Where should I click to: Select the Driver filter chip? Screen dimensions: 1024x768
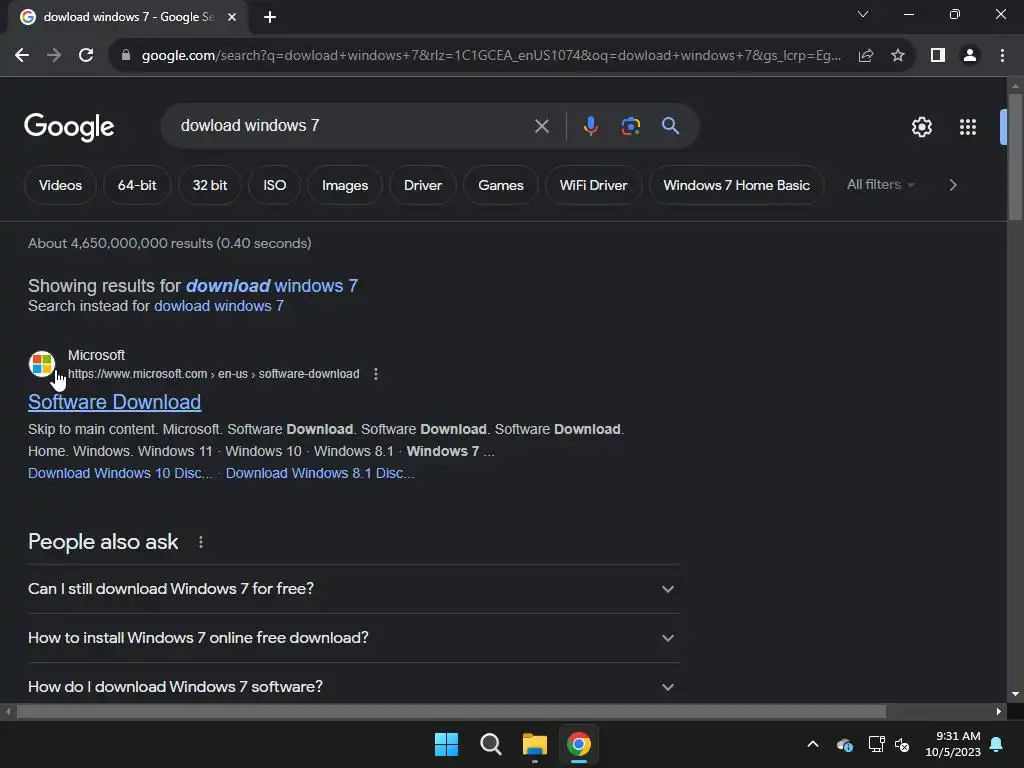pos(423,185)
